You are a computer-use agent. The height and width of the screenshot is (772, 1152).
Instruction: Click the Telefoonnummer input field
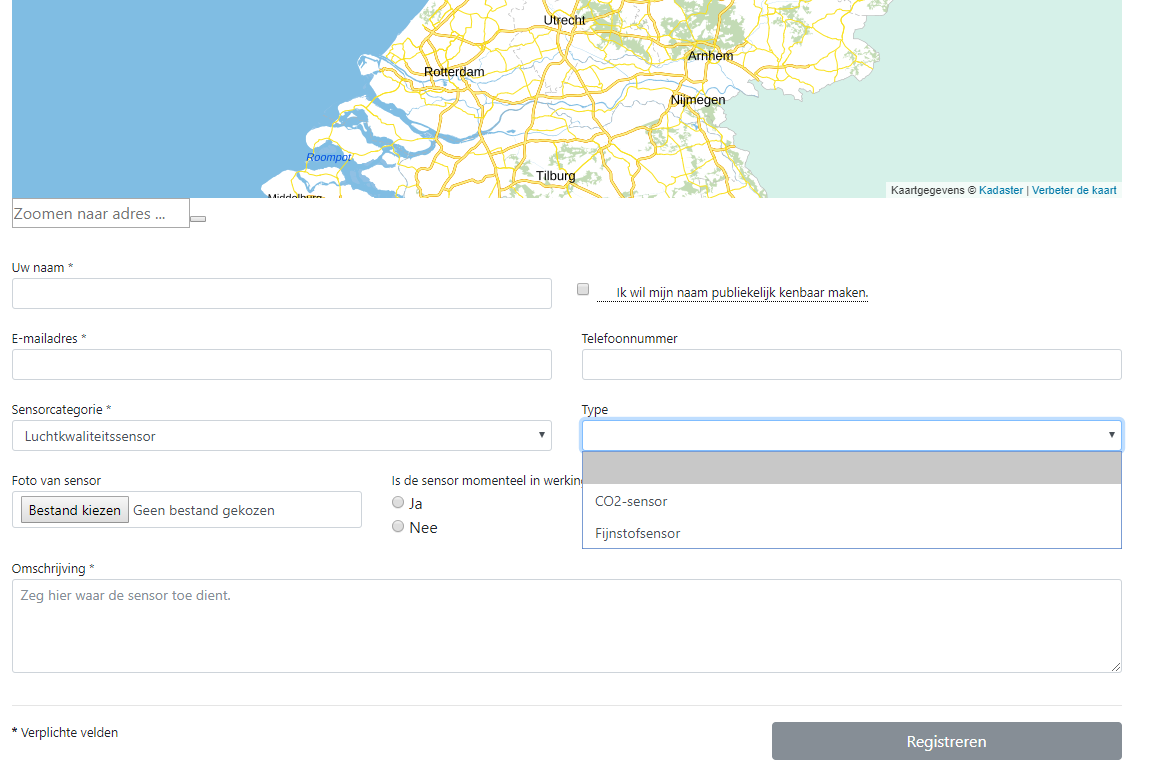pos(851,365)
